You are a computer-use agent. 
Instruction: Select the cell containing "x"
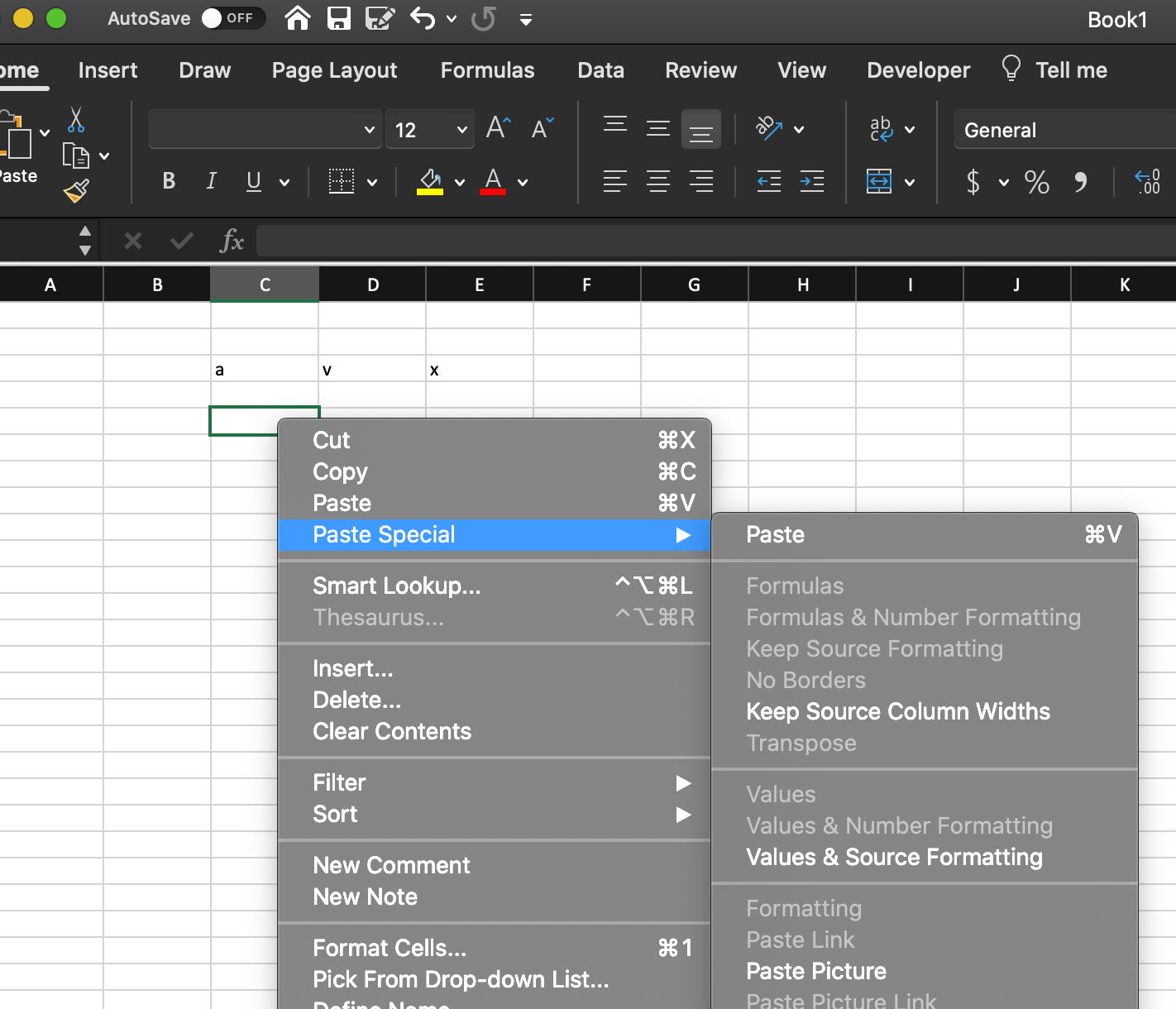(480, 369)
